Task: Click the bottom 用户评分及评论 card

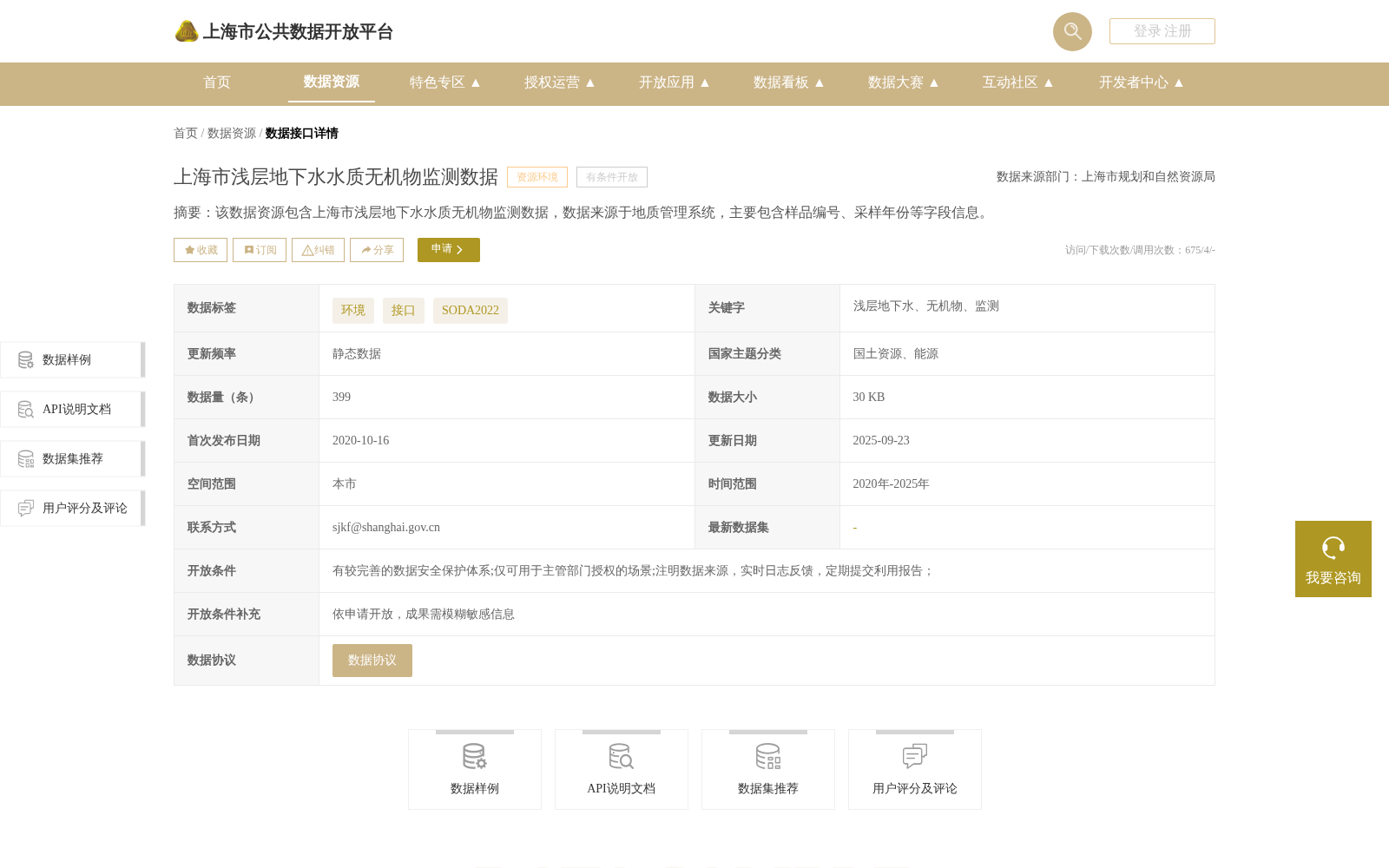Action: [x=915, y=769]
